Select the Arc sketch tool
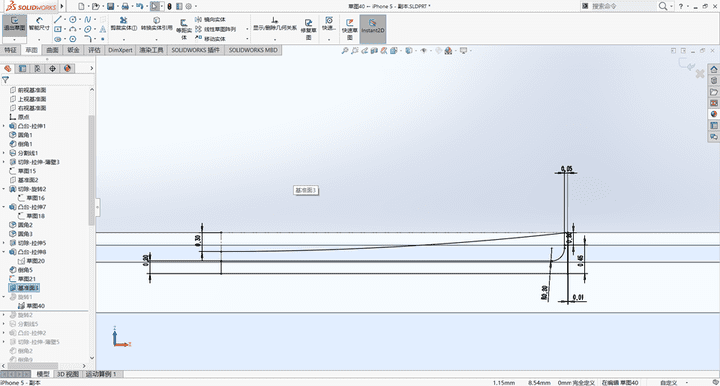 point(73,29)
